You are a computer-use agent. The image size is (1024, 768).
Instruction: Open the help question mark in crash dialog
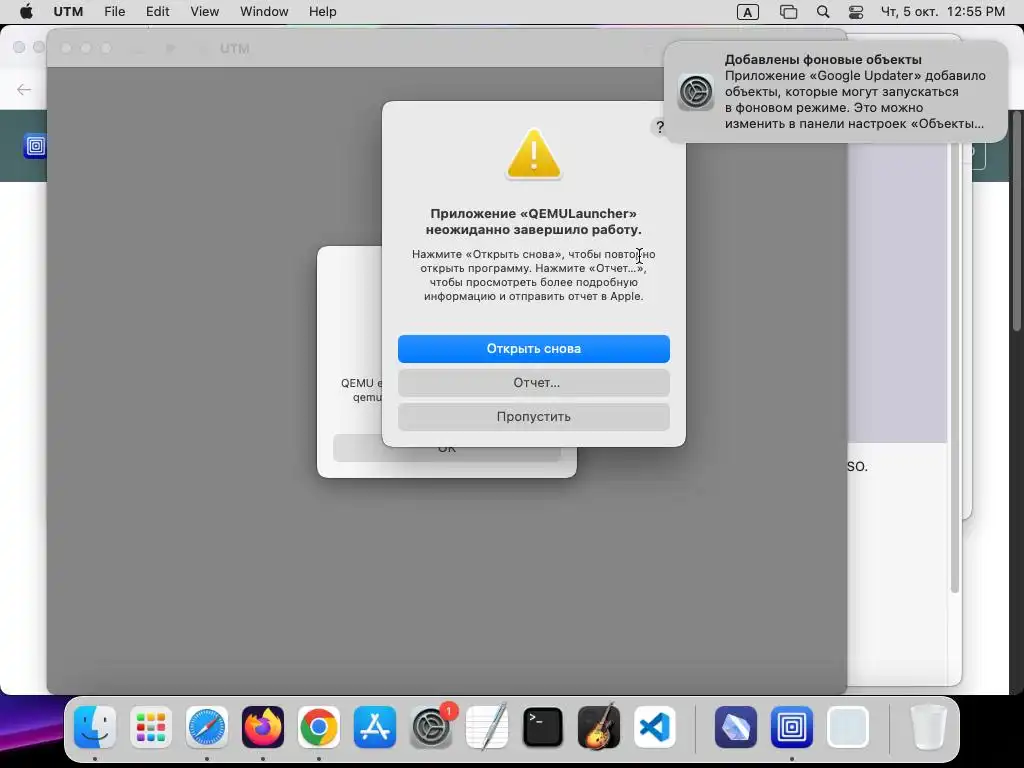pyautogui.click(x=660, y=127)
